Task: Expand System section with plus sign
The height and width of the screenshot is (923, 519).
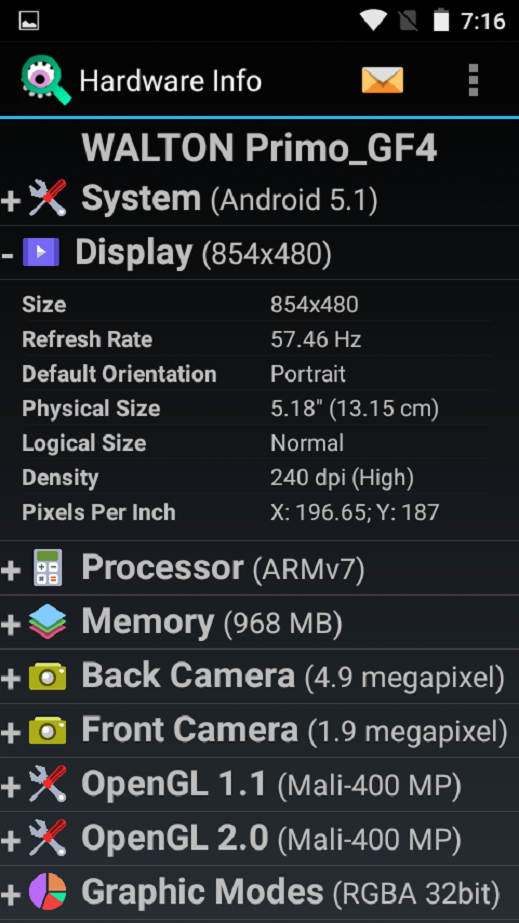Action: (11, 201)
